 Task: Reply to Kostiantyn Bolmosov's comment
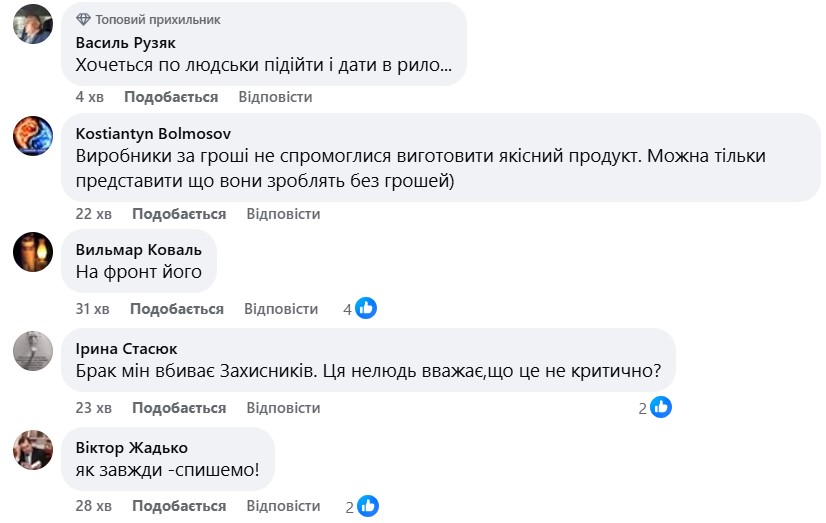[x=283, y=214]
